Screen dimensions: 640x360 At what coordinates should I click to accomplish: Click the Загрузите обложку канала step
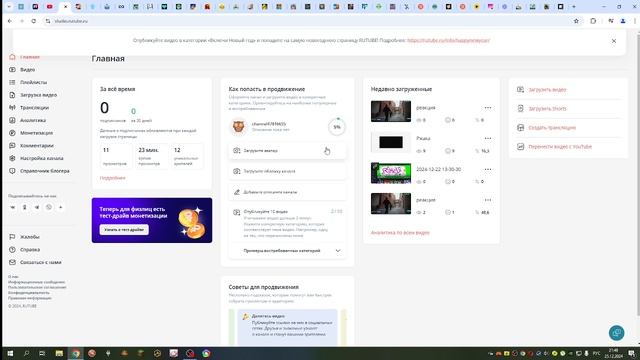coord(287,171)
